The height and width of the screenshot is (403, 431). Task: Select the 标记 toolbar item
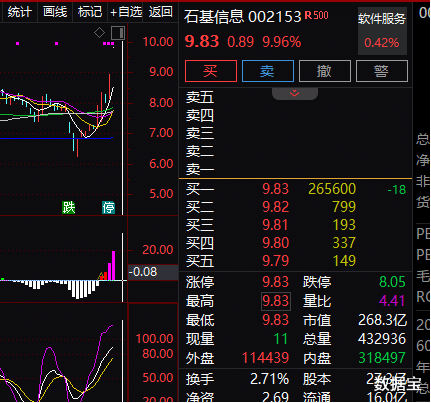tap(90, 12)
